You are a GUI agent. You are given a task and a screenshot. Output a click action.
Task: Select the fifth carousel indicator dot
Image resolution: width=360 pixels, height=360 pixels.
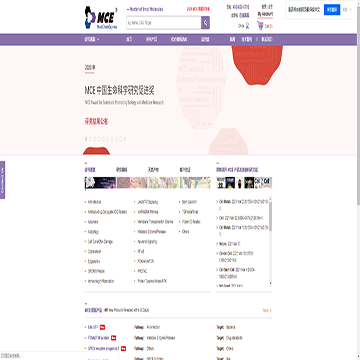point(103,139)
